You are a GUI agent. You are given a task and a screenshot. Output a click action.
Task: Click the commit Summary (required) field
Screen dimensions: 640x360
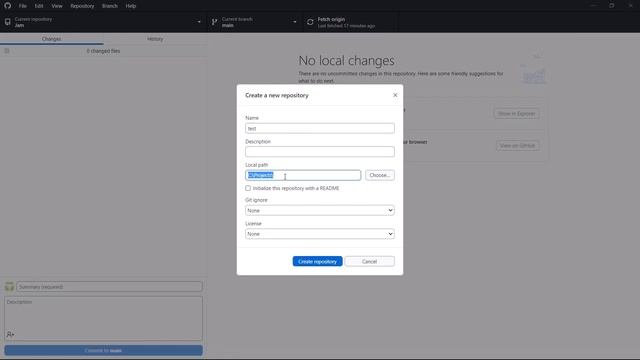(109, 287)
